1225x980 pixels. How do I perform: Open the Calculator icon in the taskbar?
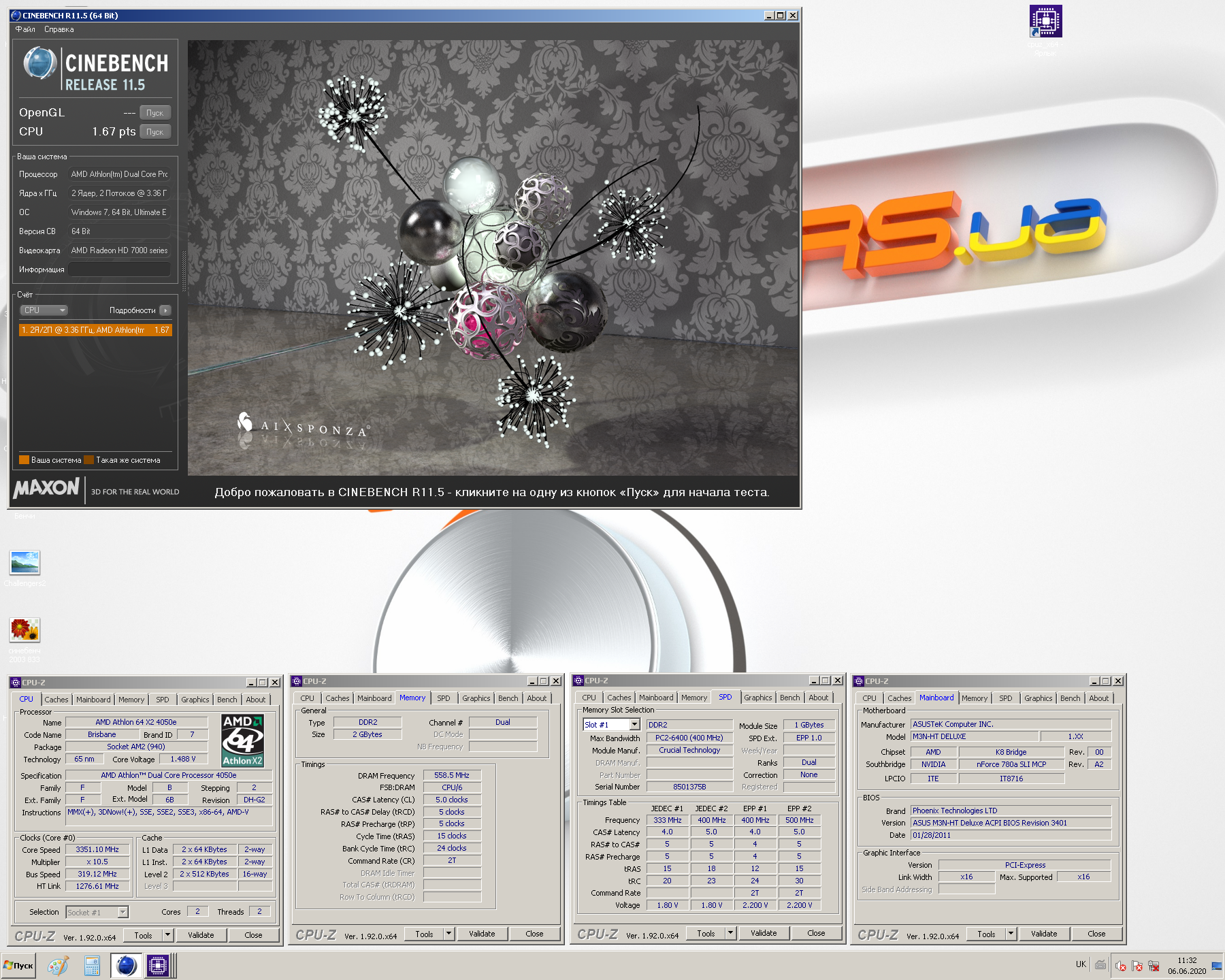(92, 965)
